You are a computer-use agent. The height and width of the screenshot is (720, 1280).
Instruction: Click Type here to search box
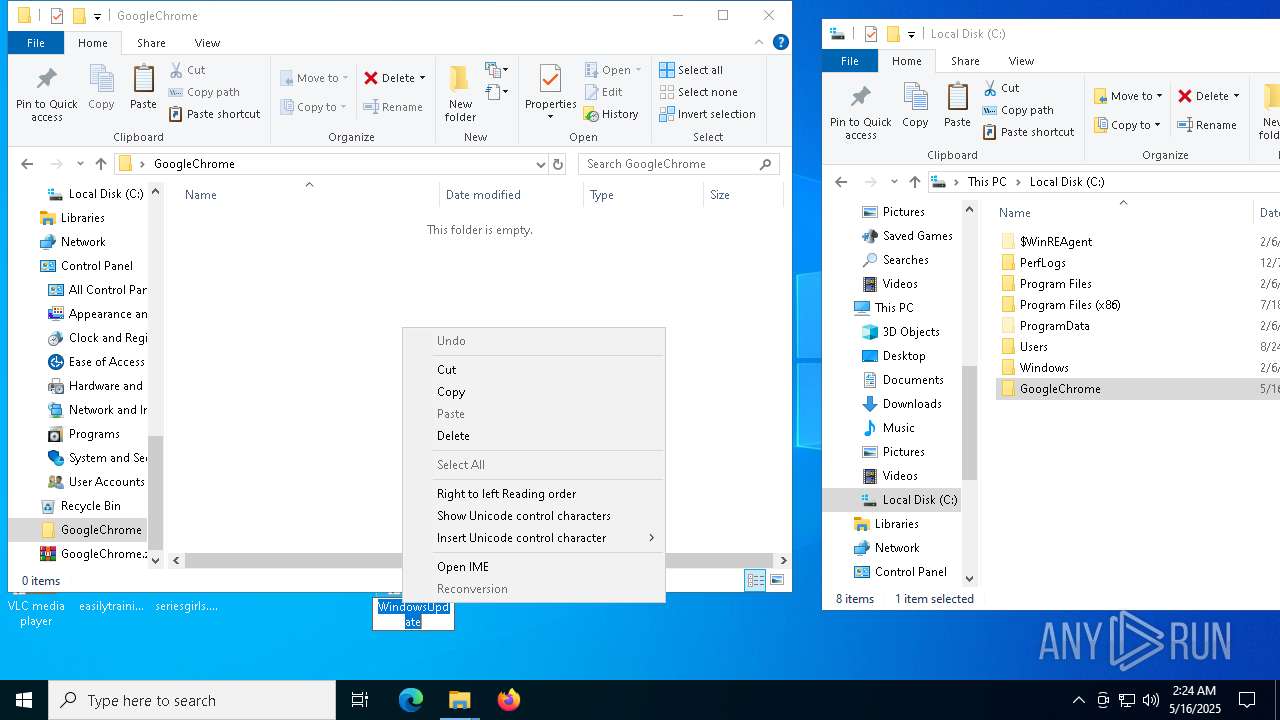[192, 700]
